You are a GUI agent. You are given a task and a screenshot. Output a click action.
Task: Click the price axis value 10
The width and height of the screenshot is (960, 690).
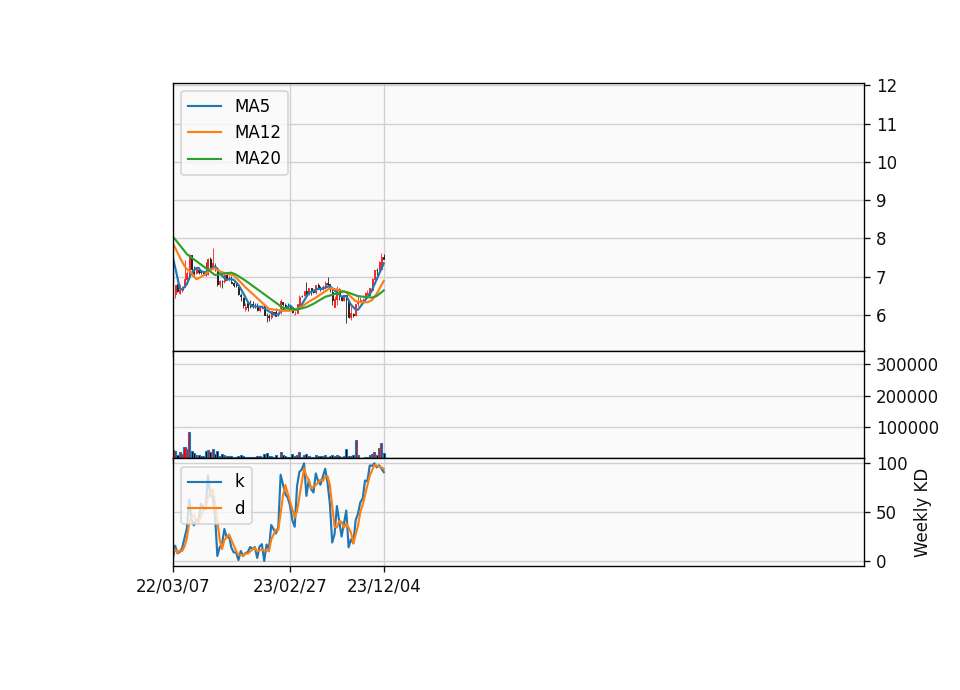click(x=887, y=163)
